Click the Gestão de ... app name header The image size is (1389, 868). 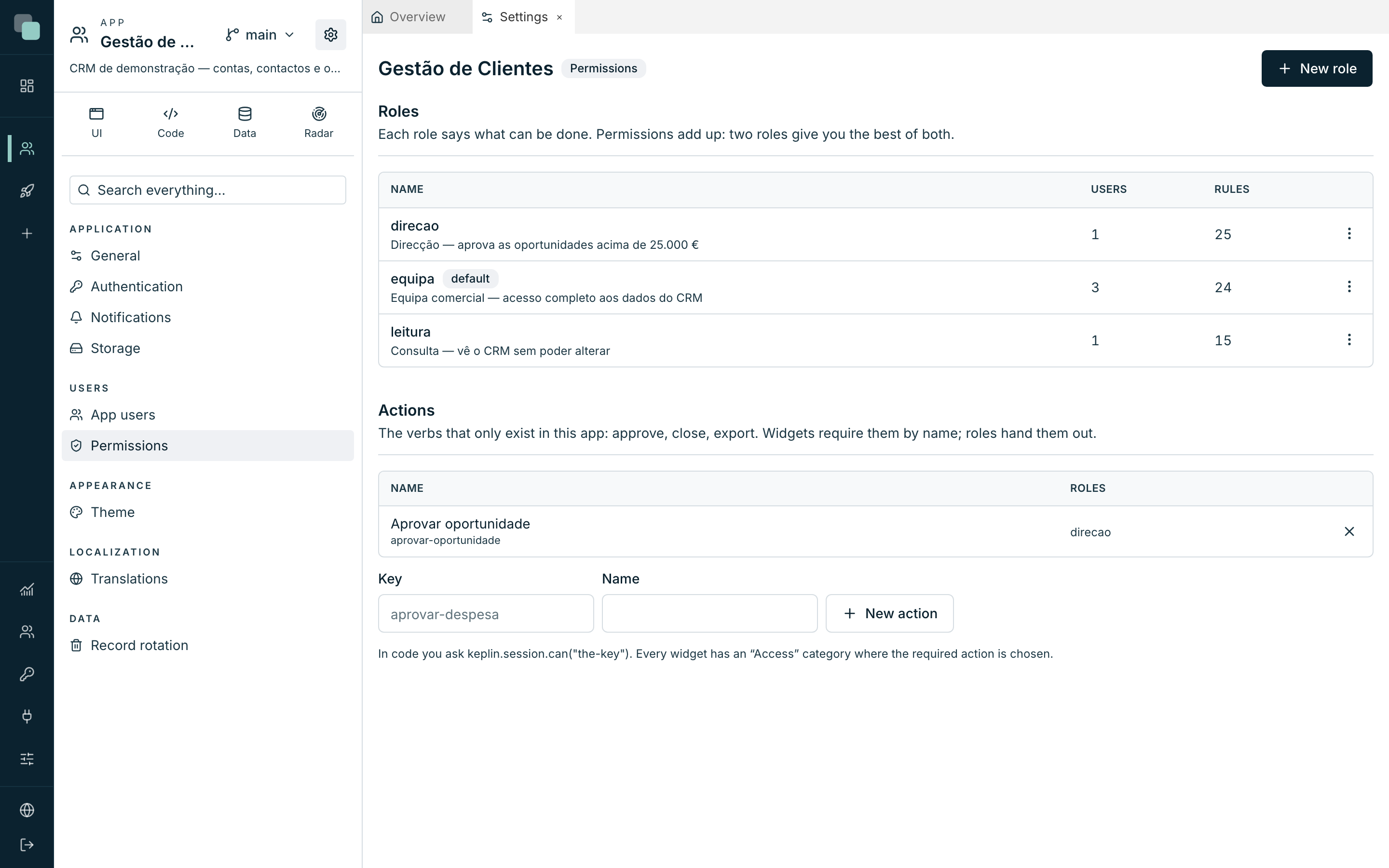(147, 42)
